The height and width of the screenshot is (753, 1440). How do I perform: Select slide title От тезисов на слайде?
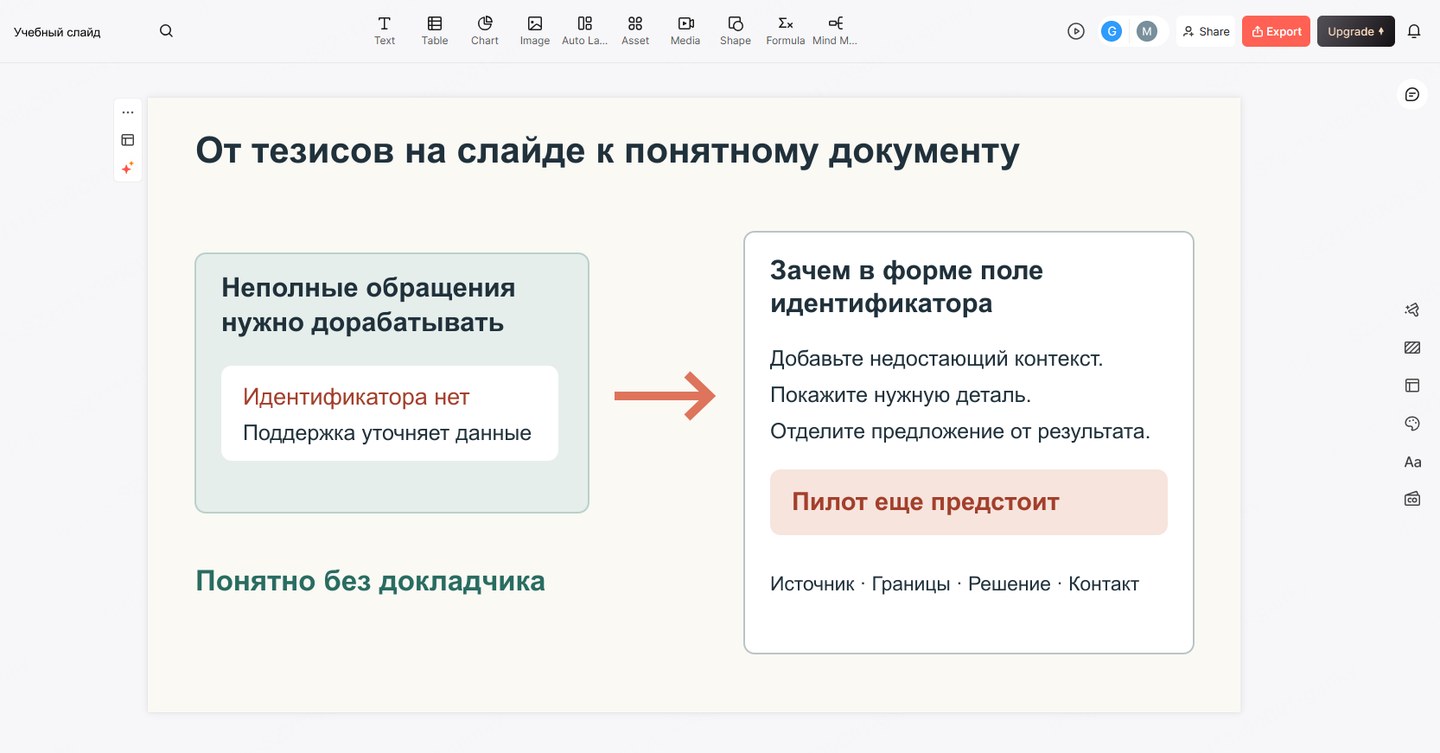[607, 151]
